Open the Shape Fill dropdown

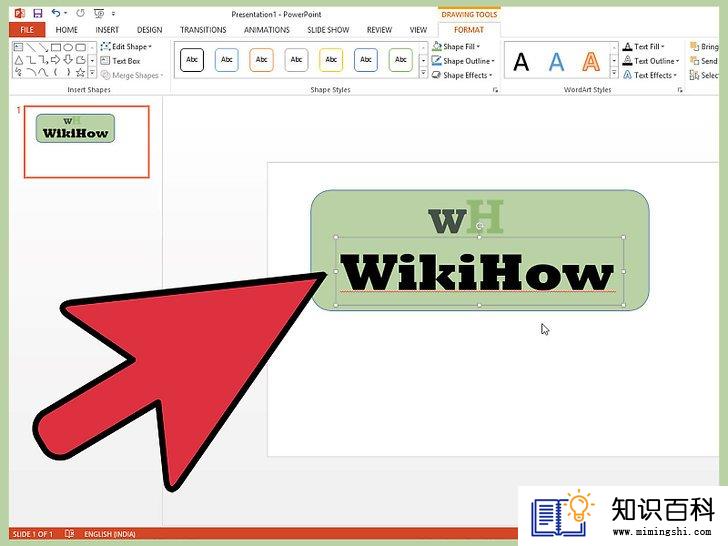tap(456, 46)
